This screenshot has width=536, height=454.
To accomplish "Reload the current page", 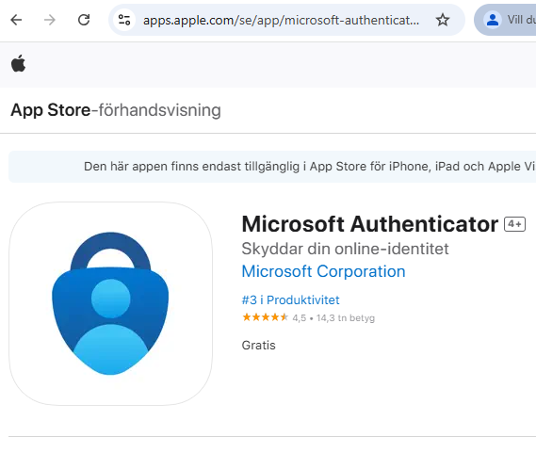I will click(84, 20).
